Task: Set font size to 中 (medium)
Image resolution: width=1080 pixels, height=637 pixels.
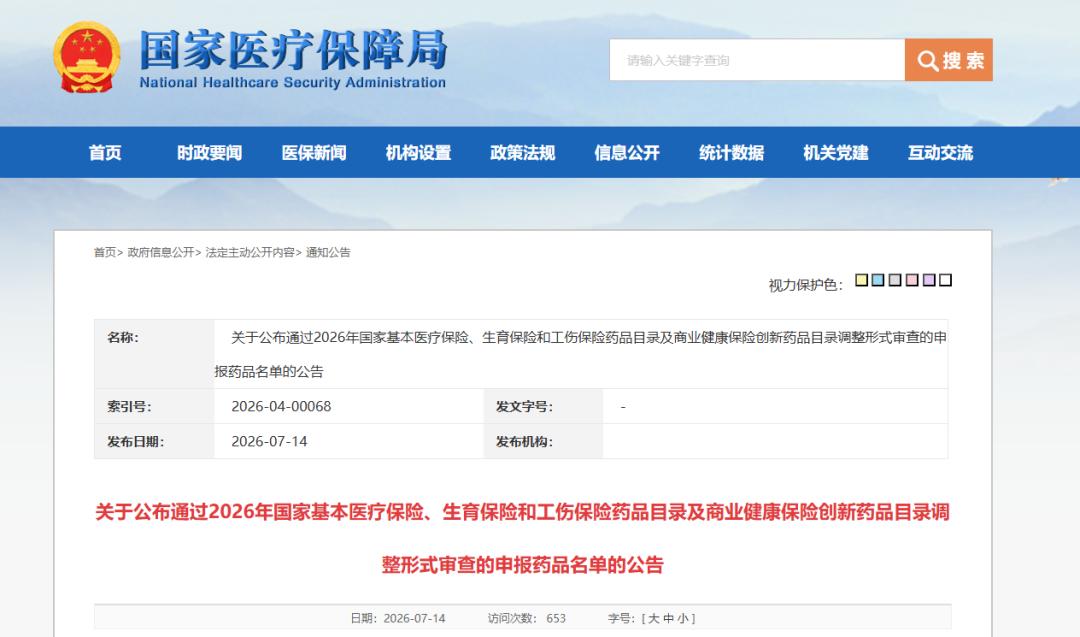Action: [x=668, y=618]
